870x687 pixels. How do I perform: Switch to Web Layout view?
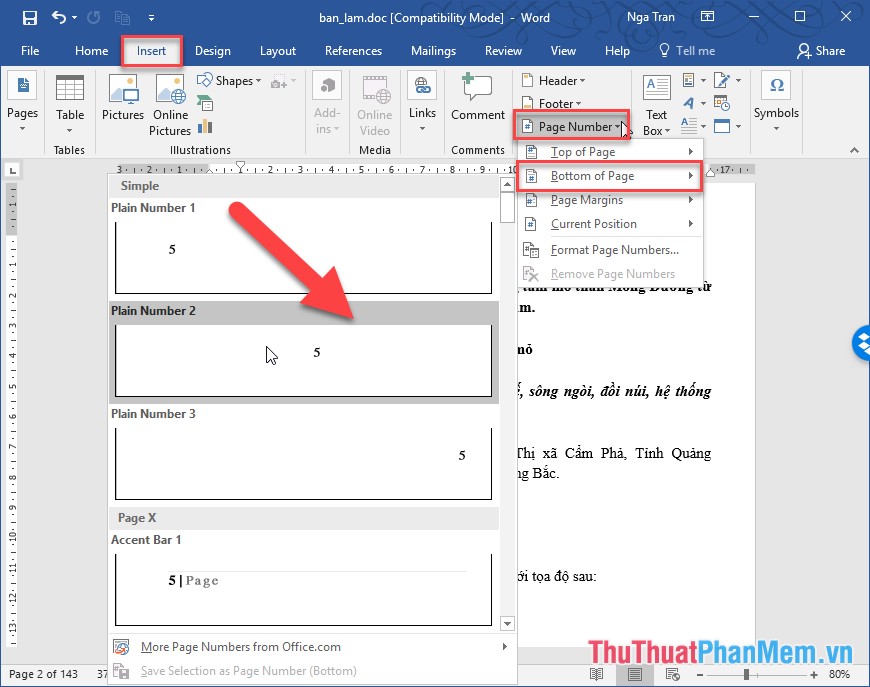click(672, 674)
